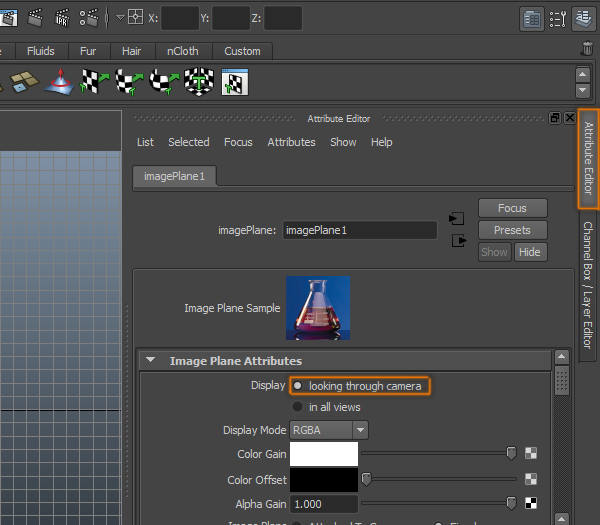Open the List menu in Attribute Editor
This screenshot has width=600, height=525.
(x=145, y=142)
